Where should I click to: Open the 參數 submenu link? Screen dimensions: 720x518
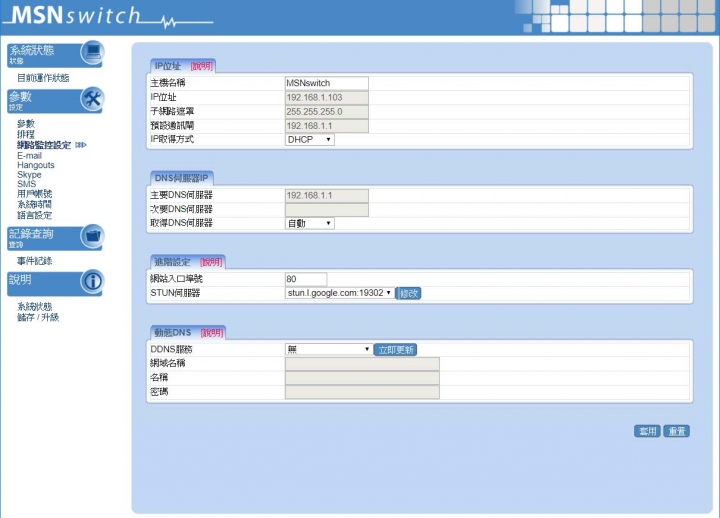pos(26,124)
